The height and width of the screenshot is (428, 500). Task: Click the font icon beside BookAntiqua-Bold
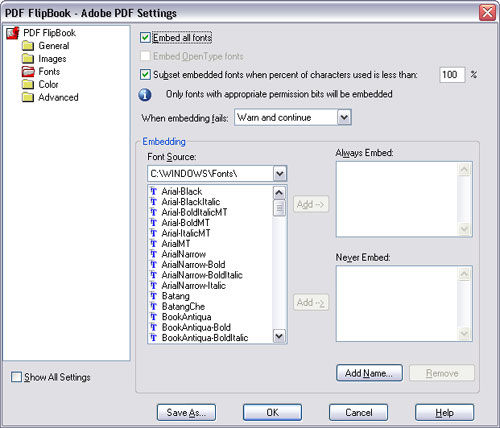[153, 327]
